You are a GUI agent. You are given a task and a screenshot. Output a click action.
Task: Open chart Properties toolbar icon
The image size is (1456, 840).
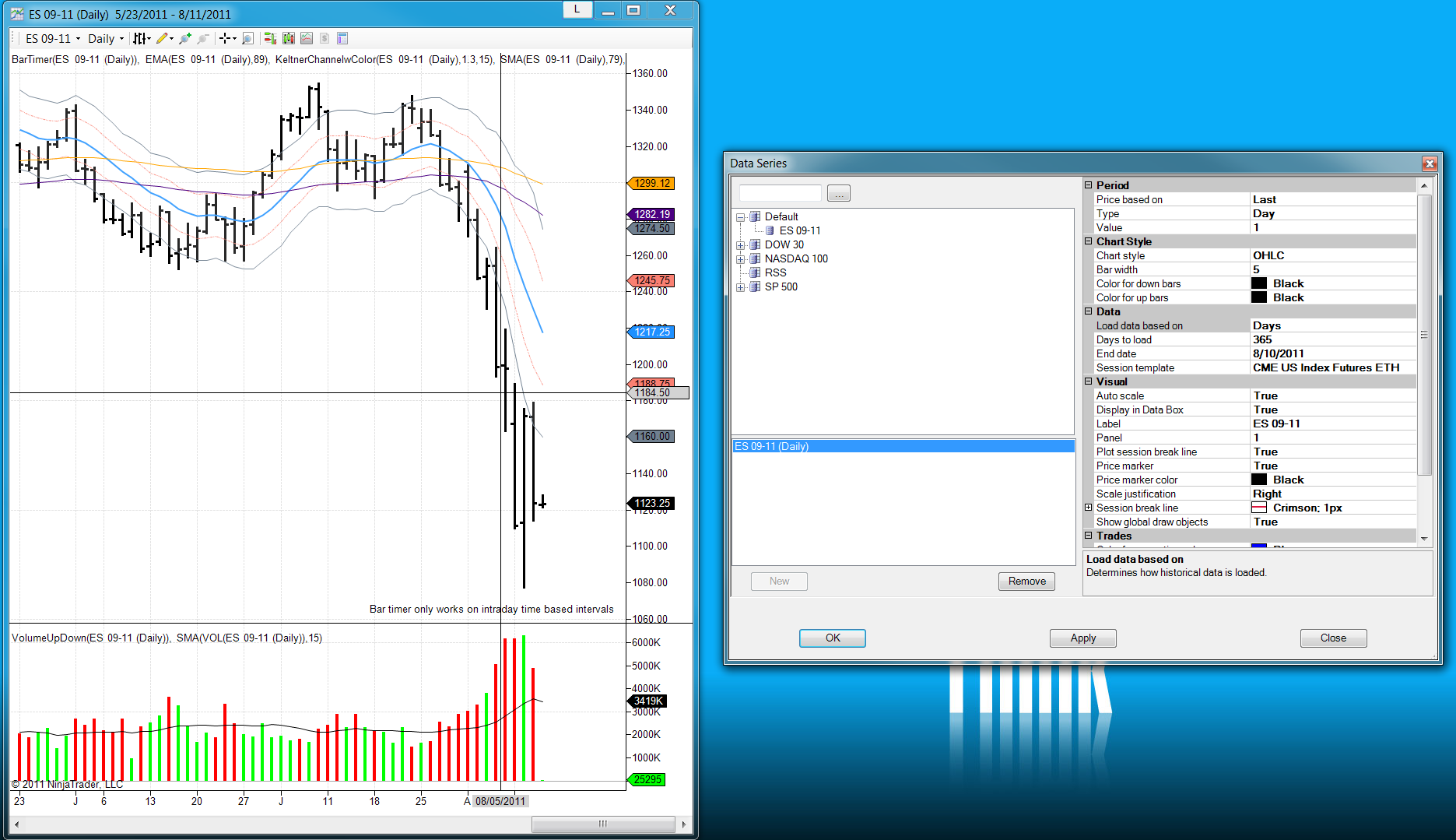click(342, 38)
